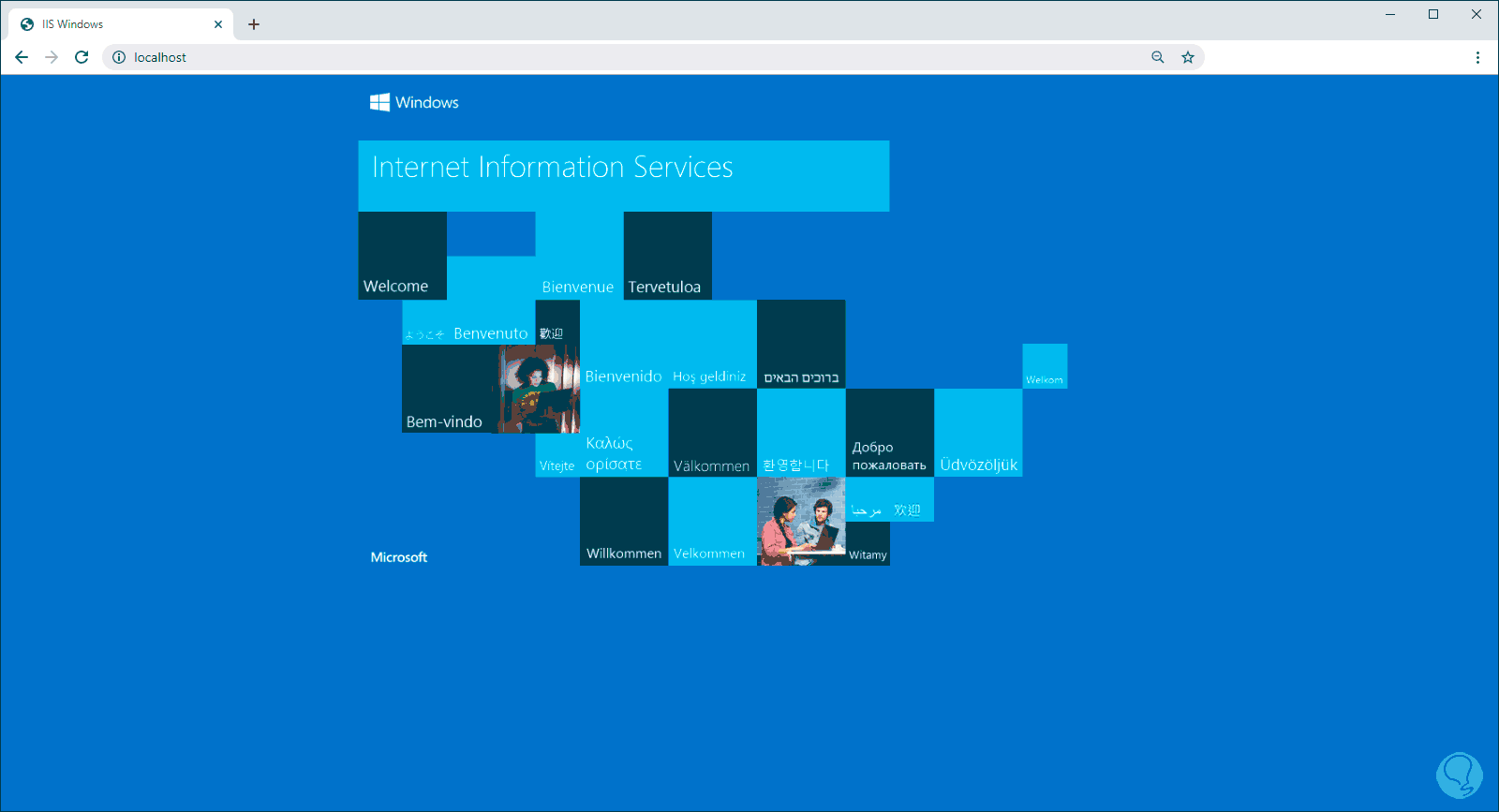The width and height of the screenshot is (1499, 812).
Task: Click the Korean welcome tile 환영합니다
Action: [801, 433]
